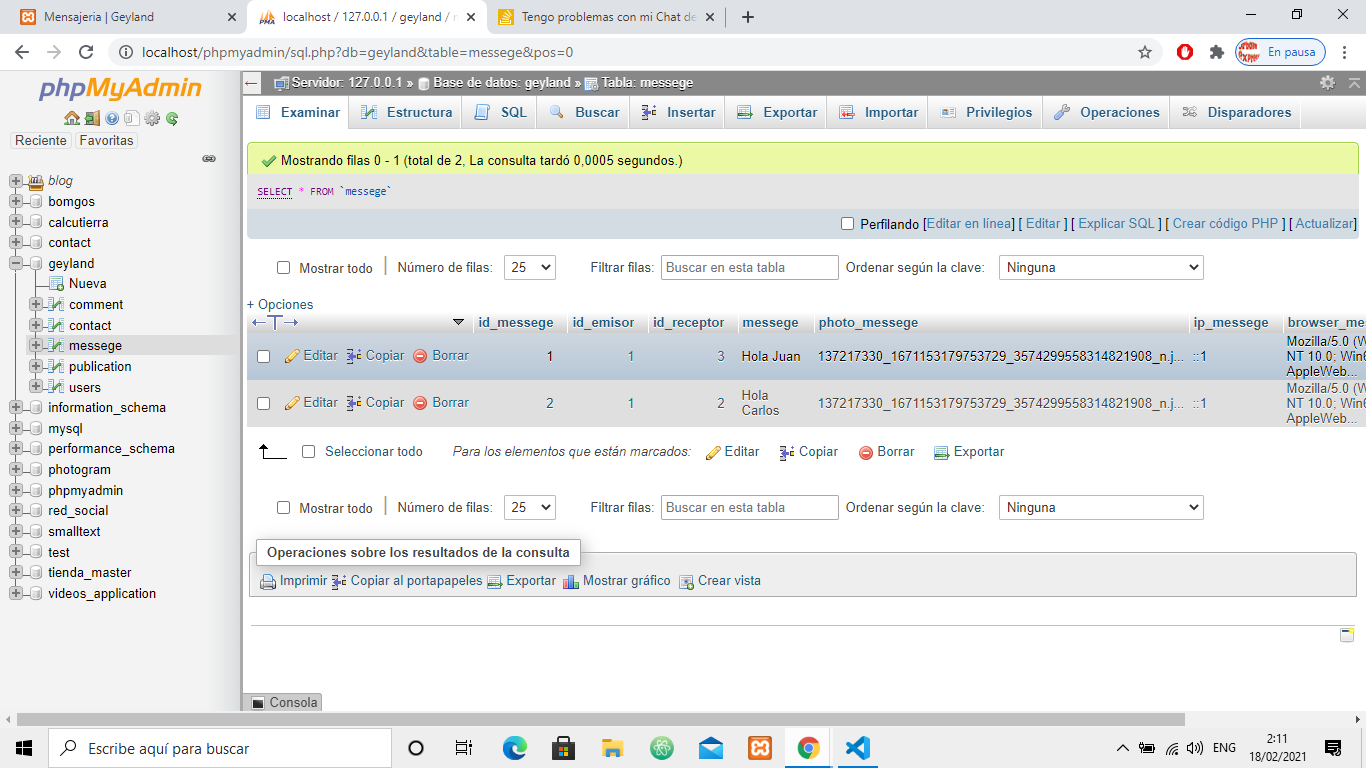Open File Explorer from the taskbar
The height and width of the screenshot is (768, 1366).
click(613, 748)
